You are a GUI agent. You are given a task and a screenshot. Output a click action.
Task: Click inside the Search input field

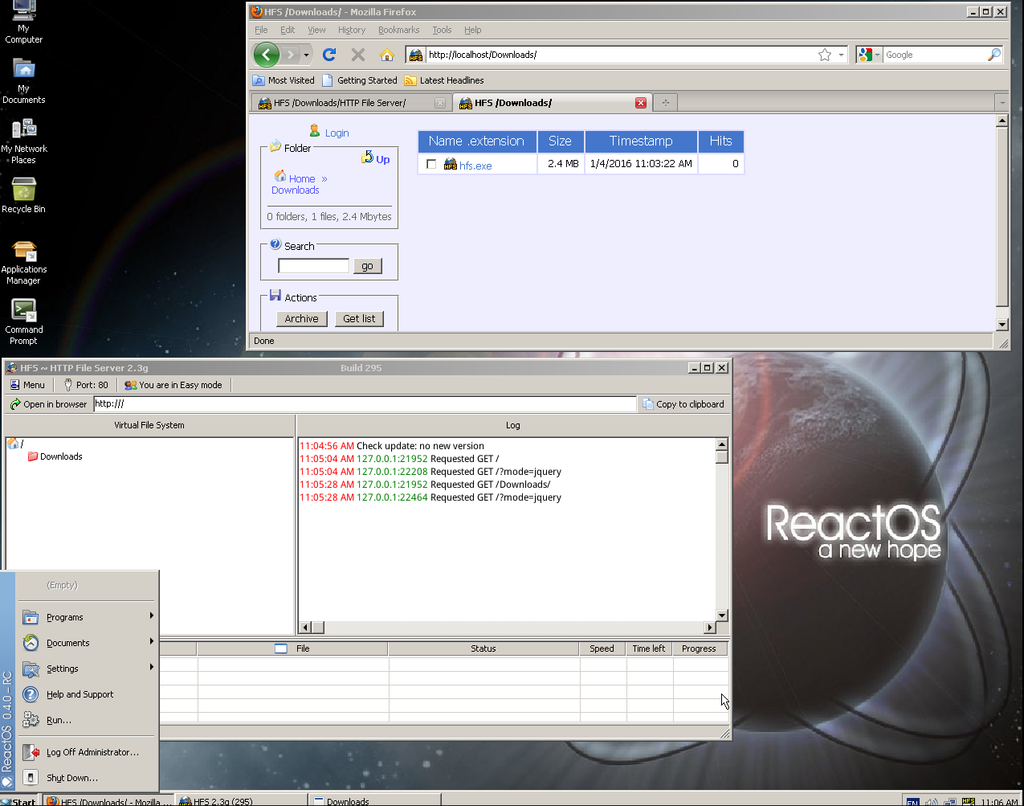click(x=312, y=265)
